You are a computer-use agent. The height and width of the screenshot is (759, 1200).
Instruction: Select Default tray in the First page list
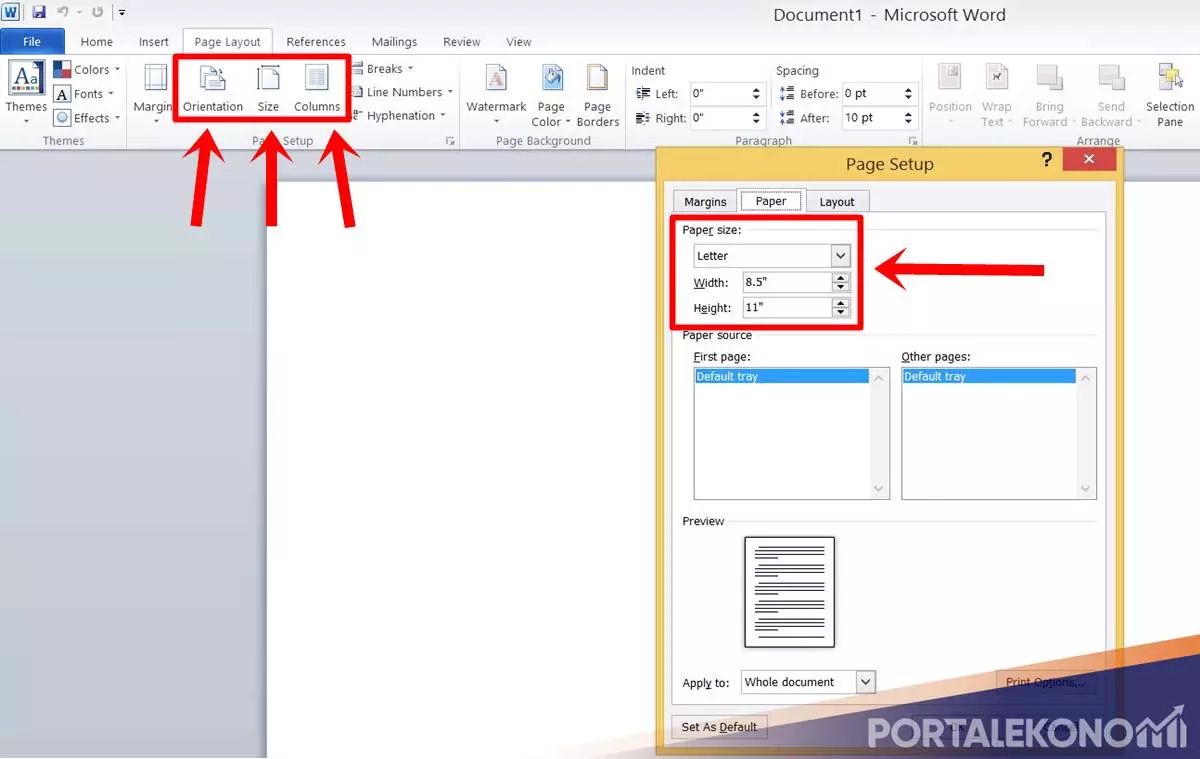pyautogui.click(x=782, y=377)
